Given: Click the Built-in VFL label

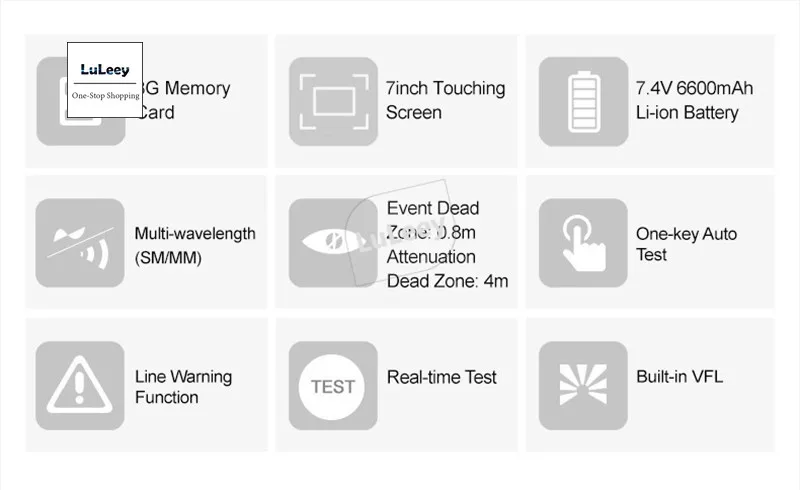Looking at the screenshot, I should [679, 377].
